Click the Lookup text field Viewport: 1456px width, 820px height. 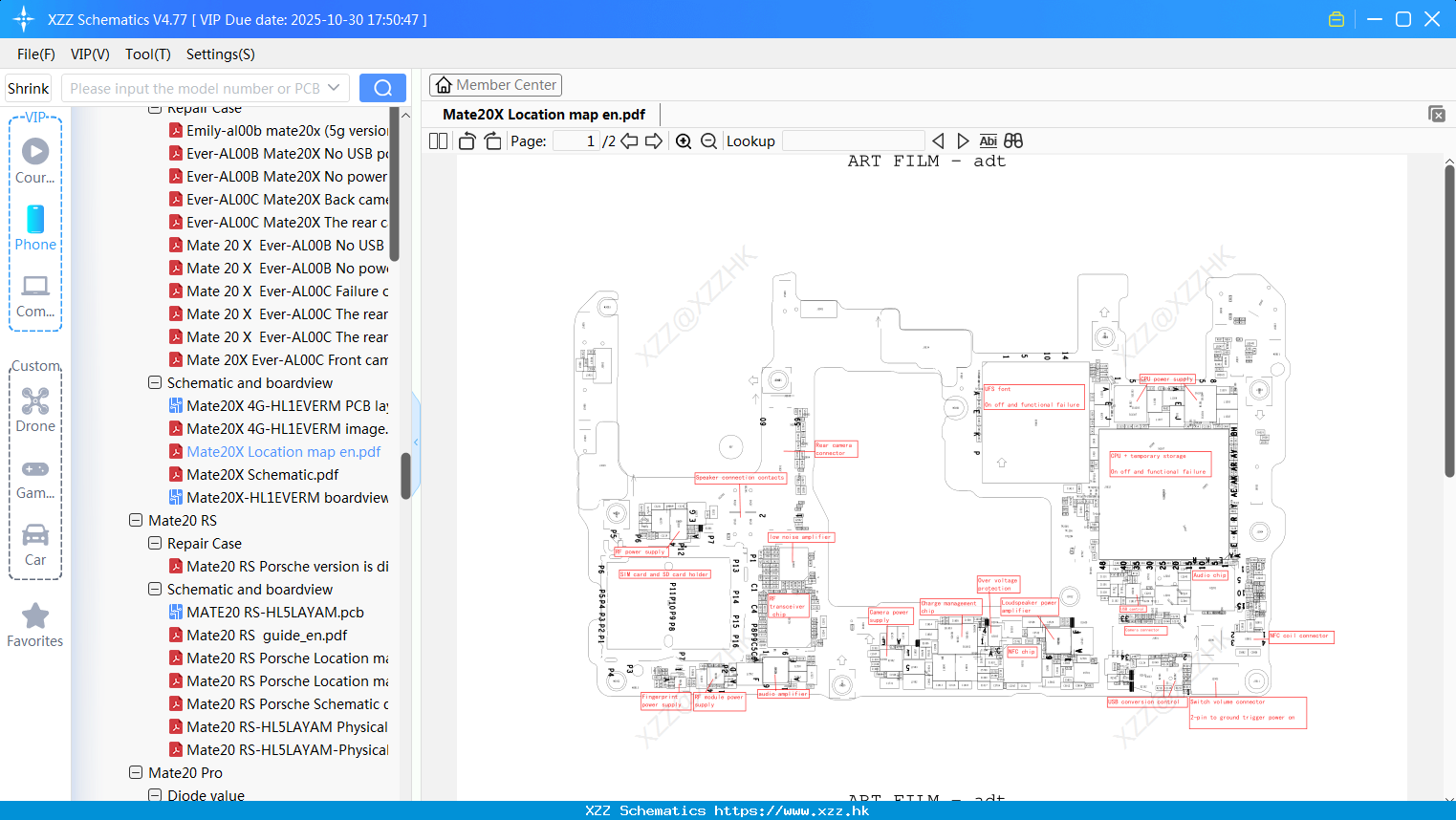(x=853, y=140)
